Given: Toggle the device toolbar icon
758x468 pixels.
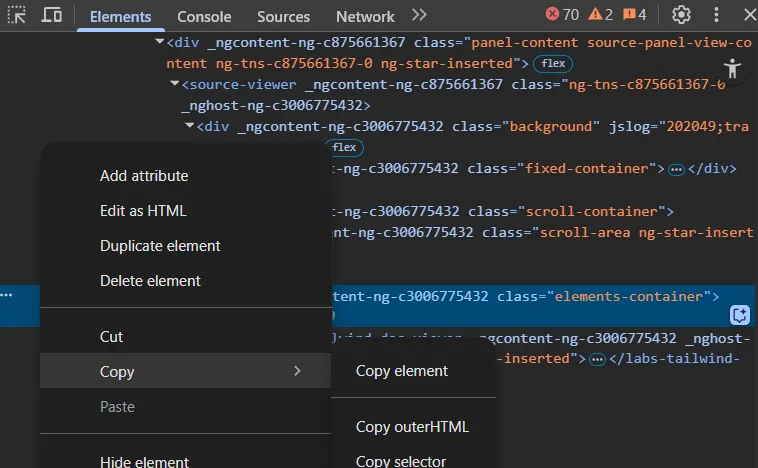Looking at the screenshot, I should 51,15.
